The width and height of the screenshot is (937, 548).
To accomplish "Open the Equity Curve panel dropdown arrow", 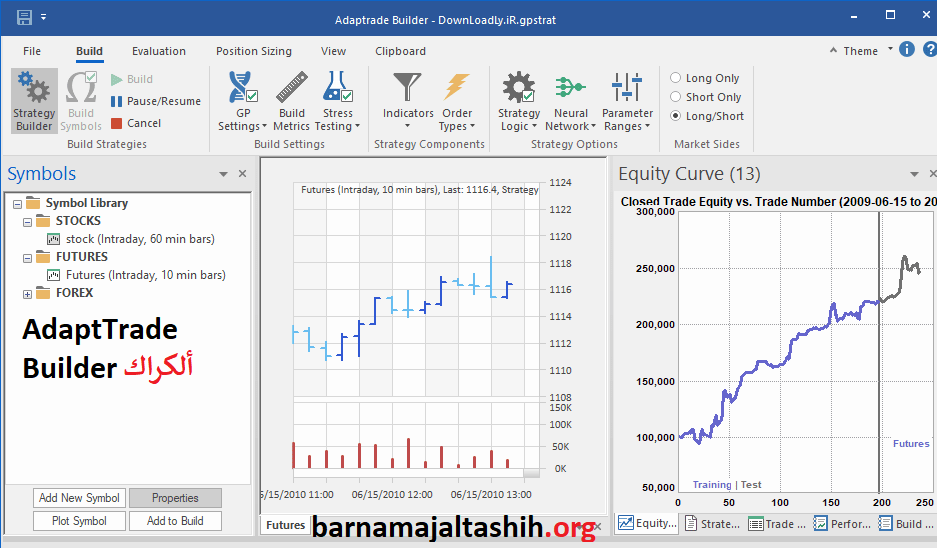I will point(914,174).
